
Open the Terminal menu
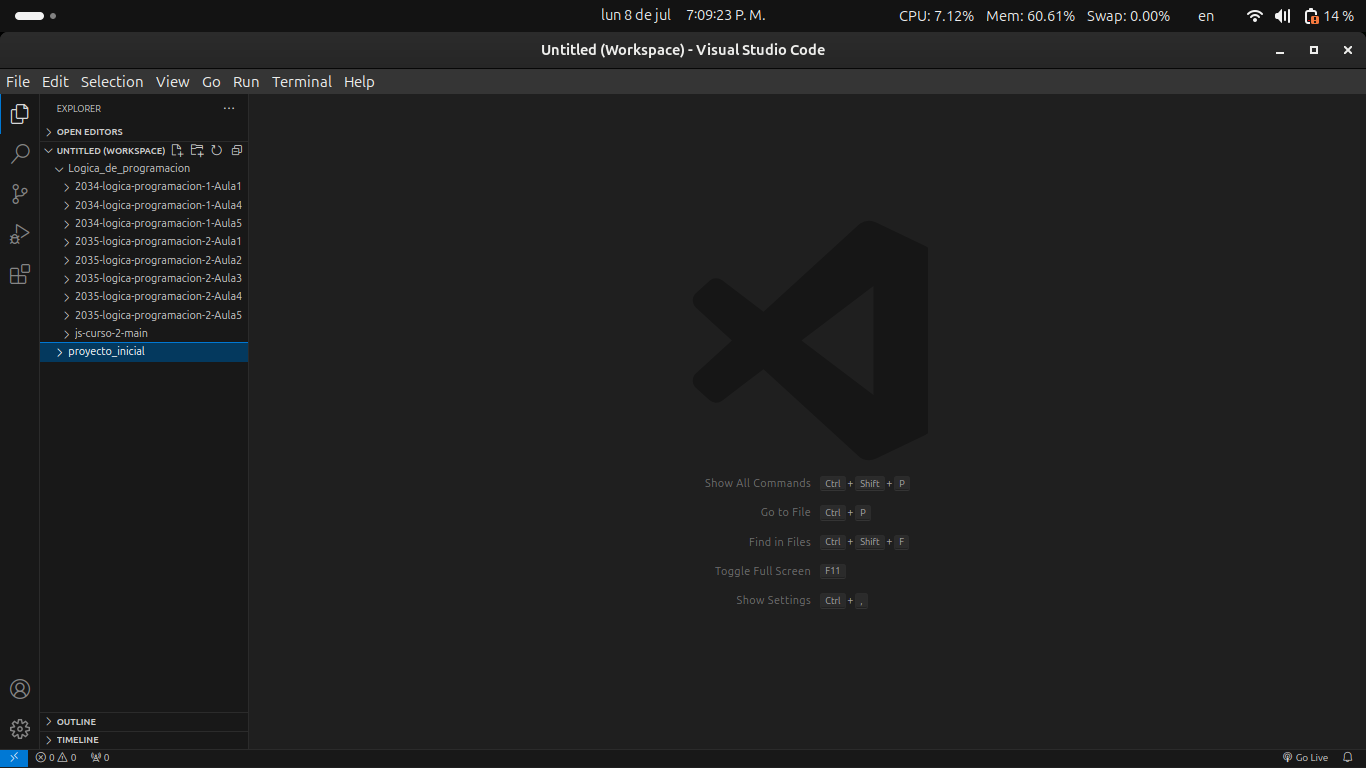[x=302, y=82]
